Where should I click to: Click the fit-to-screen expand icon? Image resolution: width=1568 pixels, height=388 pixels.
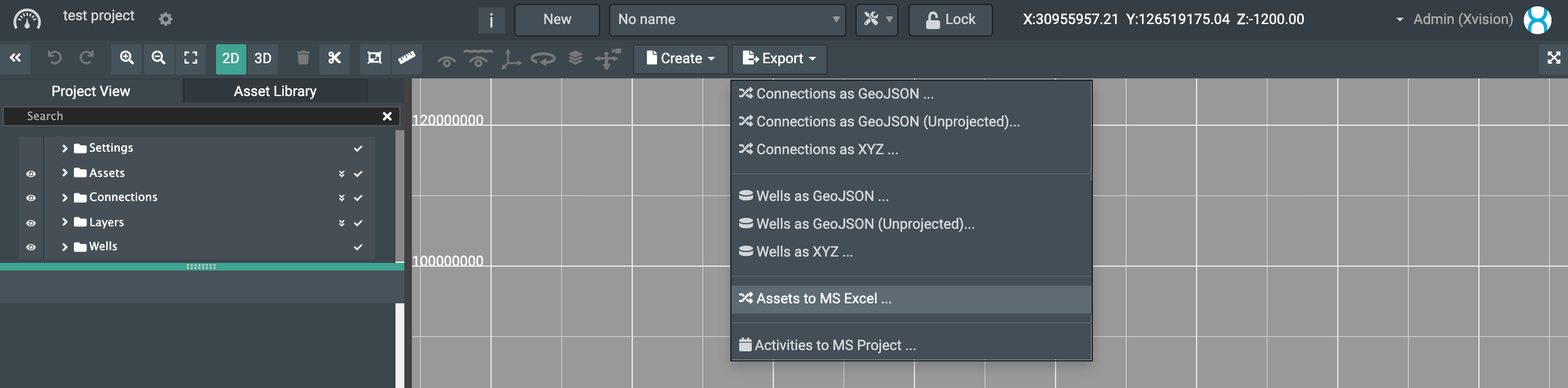(x=191, y=58)
